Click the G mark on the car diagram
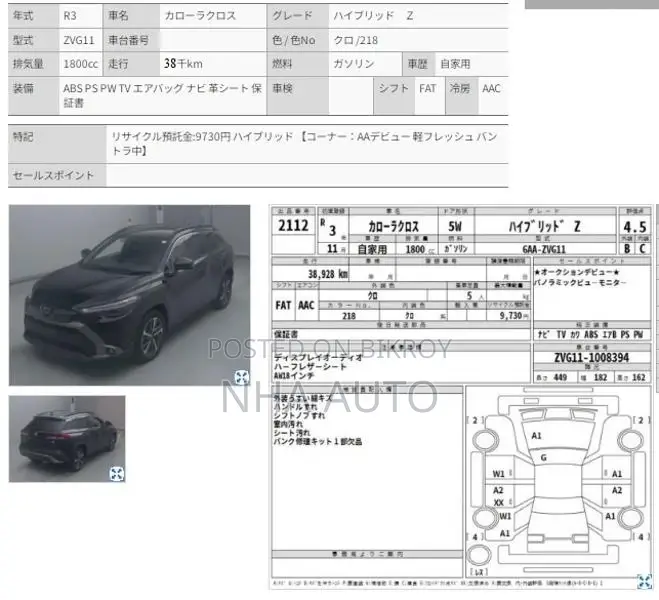Viewport: 659px width, 600px height. click(544, 458)
